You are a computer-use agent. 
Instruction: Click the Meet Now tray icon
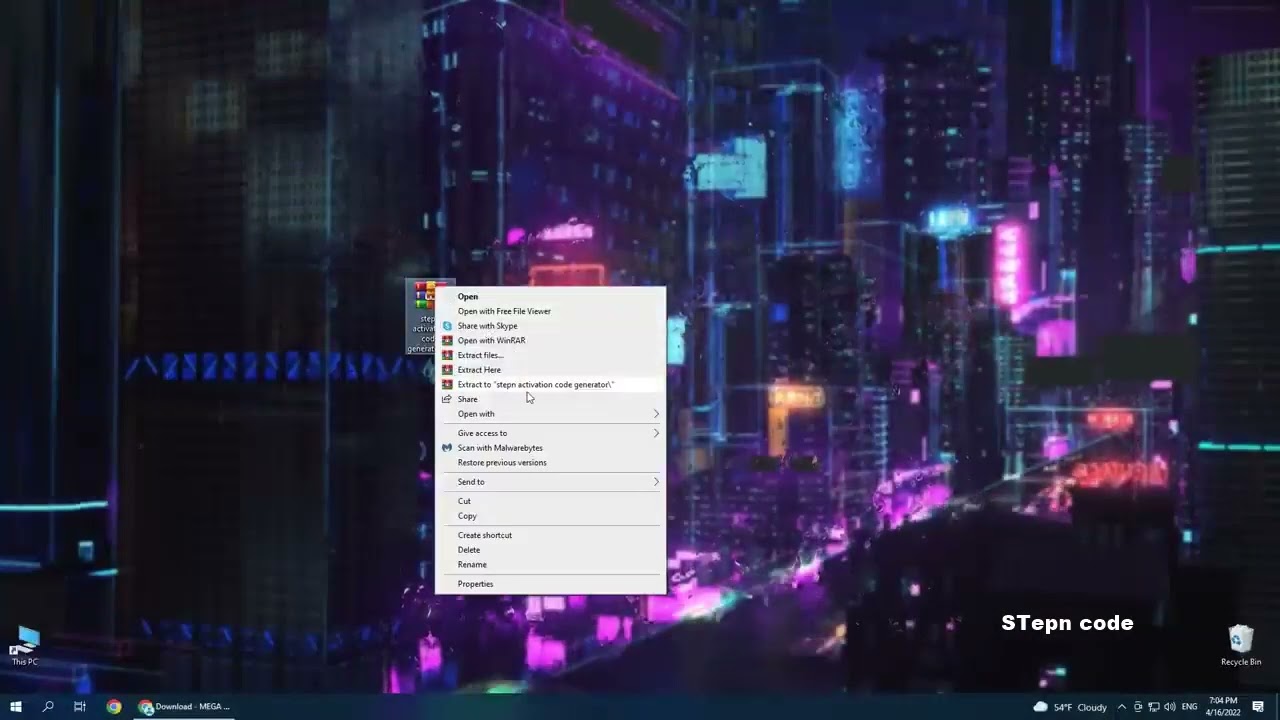click(x=1138, y=707)
